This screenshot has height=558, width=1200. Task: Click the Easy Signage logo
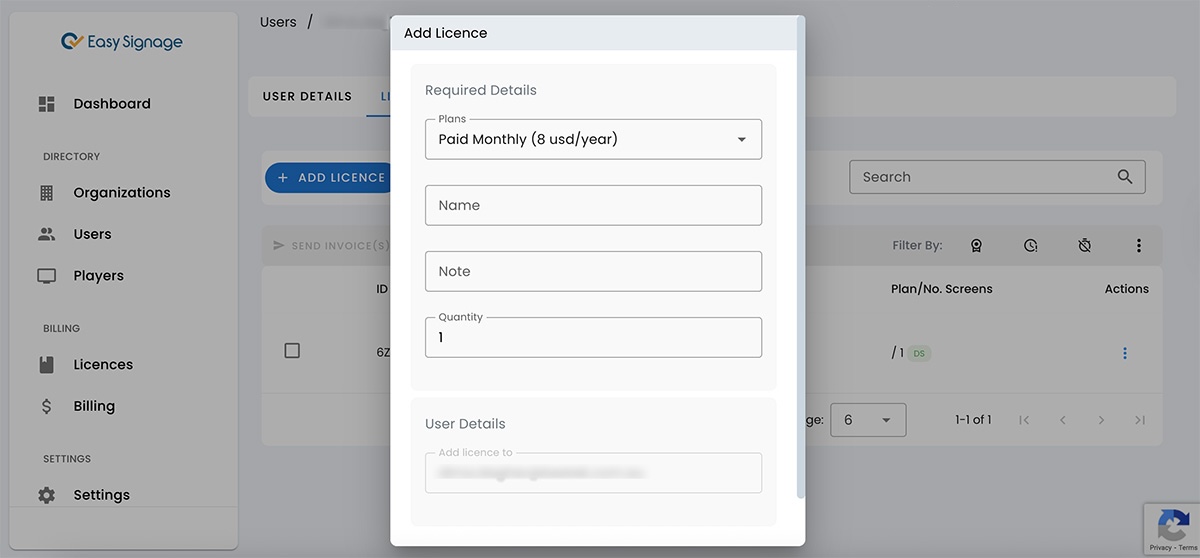tap(121, 42)
